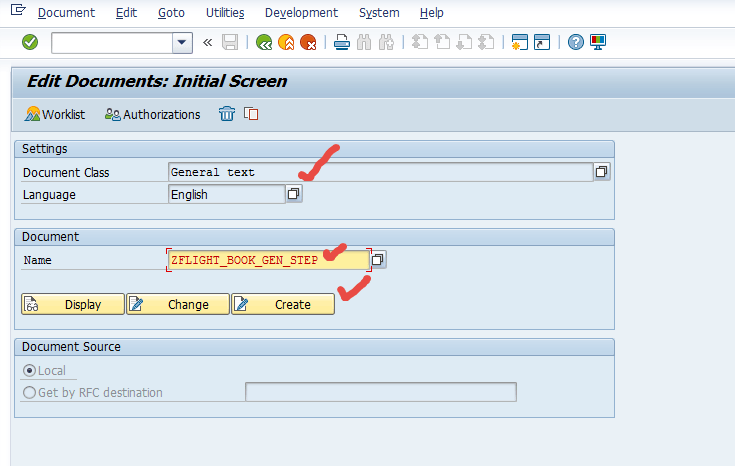This screenshot has width=735, height=466.
Task: Click the RFC destination input field
Action: [x=381, y=392]
